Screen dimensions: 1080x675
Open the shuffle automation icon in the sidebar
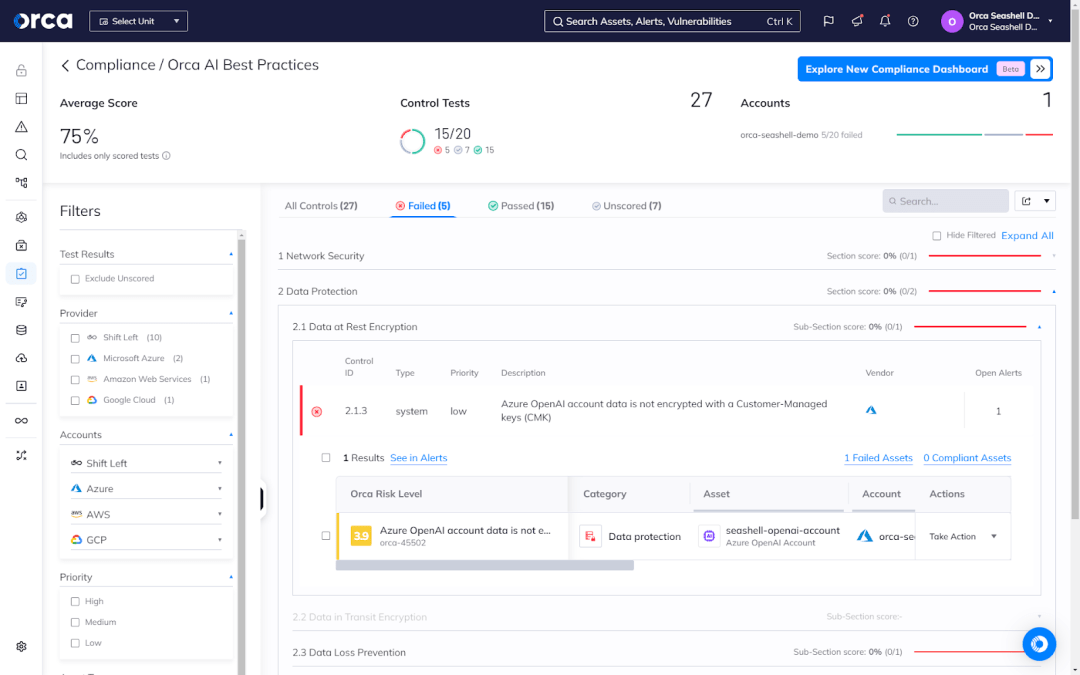[x=21, y=455]
